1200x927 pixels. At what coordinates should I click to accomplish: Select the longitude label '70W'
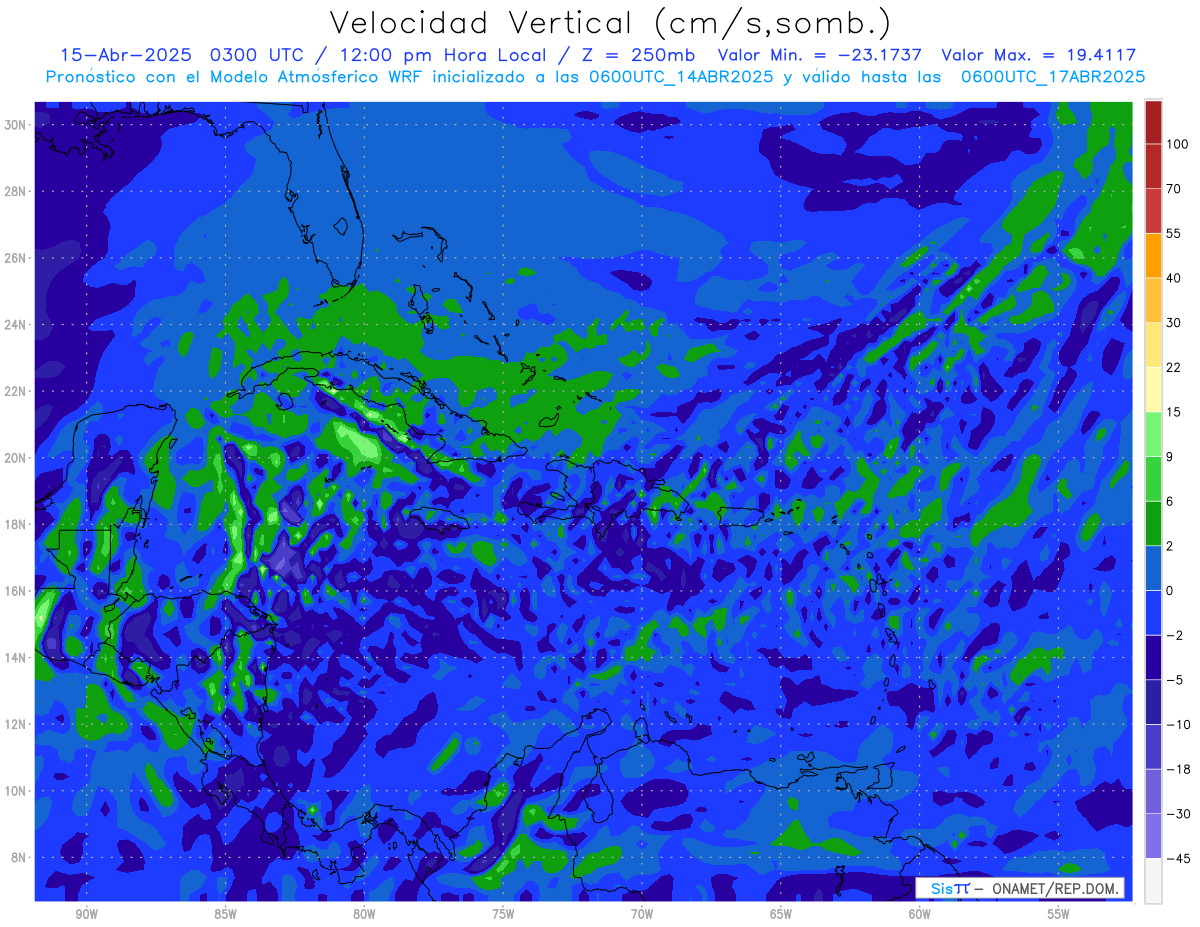(642, 914)
